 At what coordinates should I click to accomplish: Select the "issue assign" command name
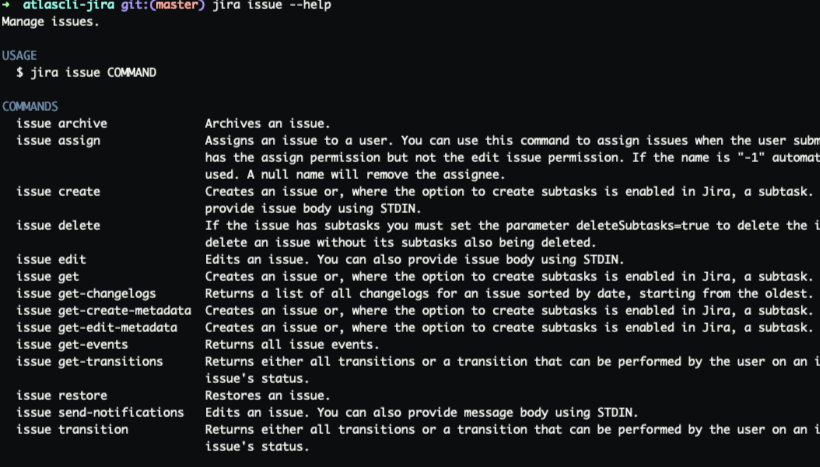58,141
